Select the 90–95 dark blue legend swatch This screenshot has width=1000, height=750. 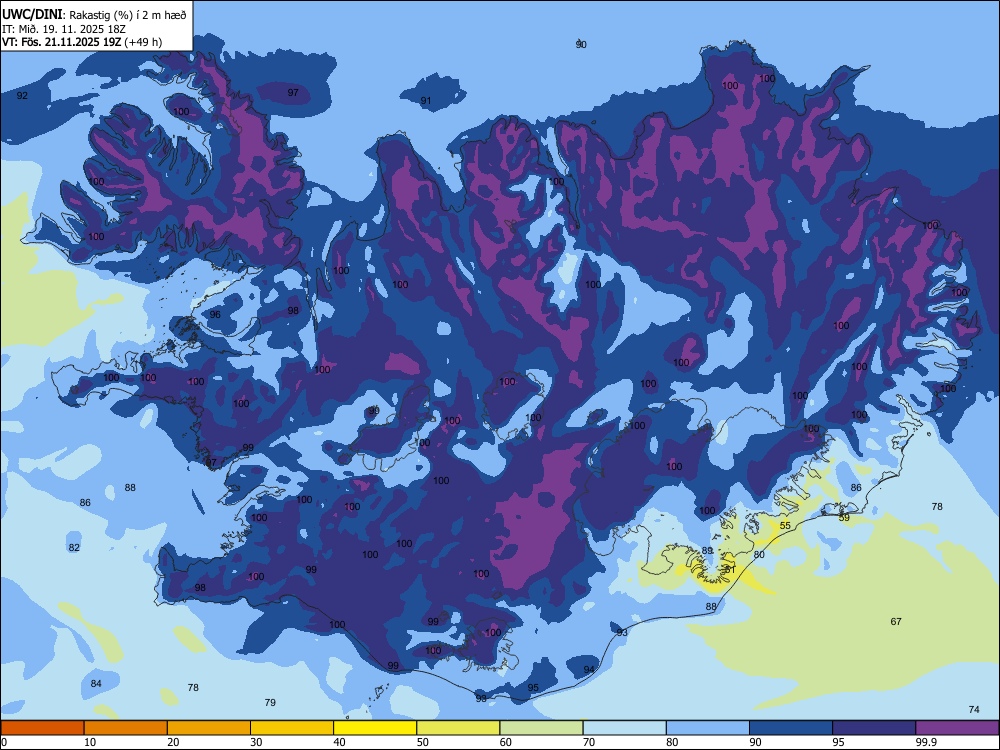coord(791,728)
